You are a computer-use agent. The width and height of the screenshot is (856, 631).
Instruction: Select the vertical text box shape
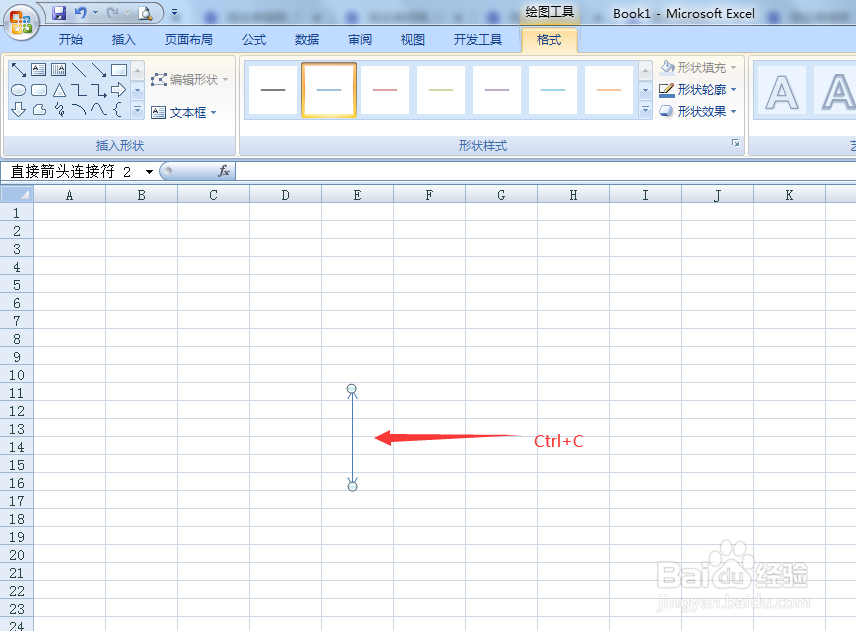pyautogui.click(x=58, y=69)
